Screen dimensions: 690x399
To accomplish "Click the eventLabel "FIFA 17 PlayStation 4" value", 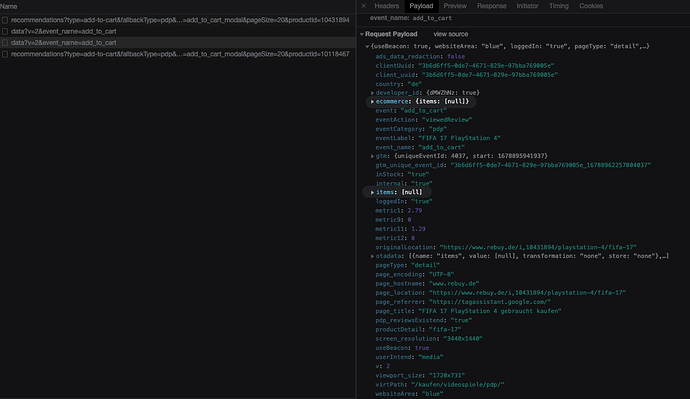I will pyautogui.click(x=459, y=138).
